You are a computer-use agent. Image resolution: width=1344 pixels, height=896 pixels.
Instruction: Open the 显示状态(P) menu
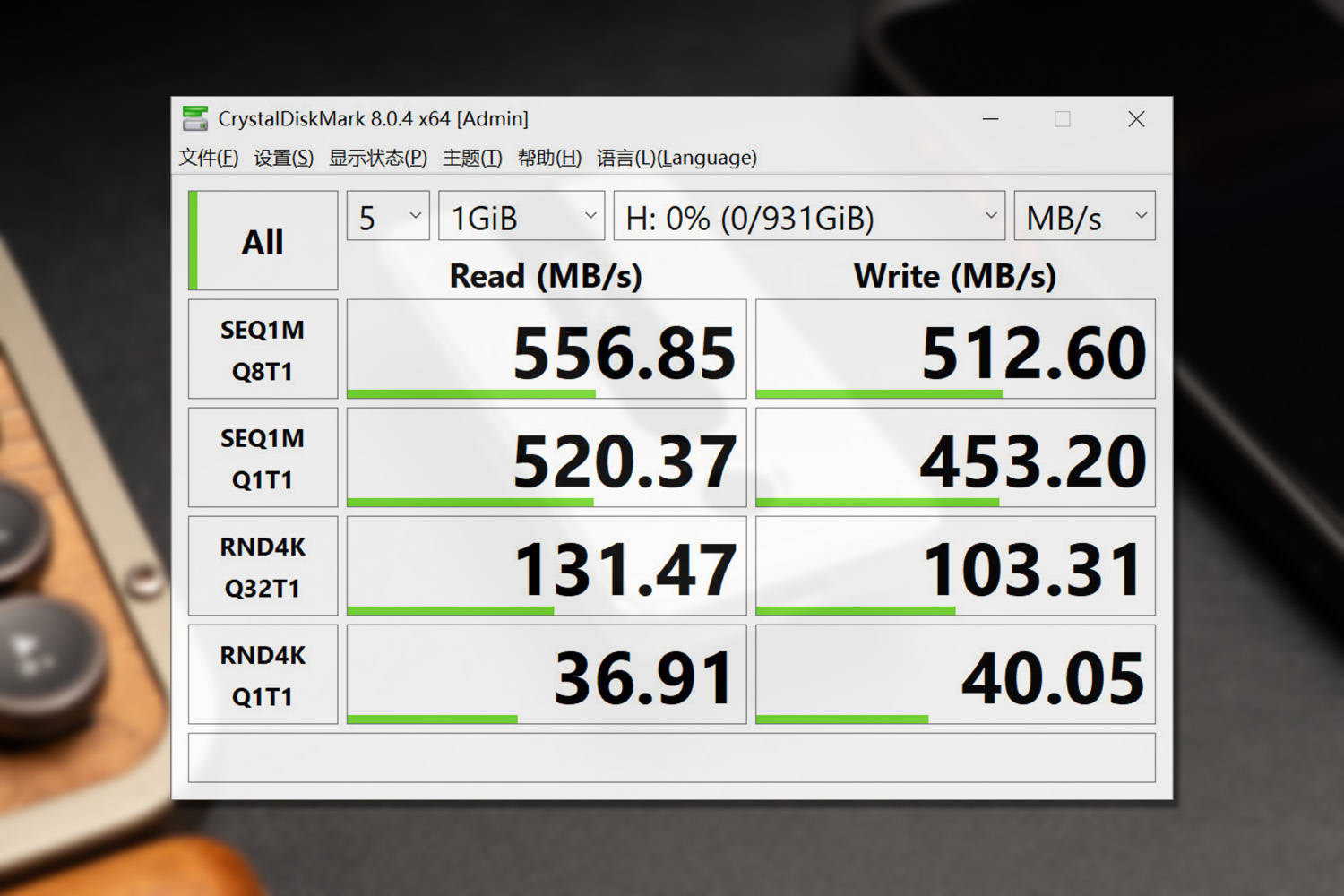click(378, 158)
